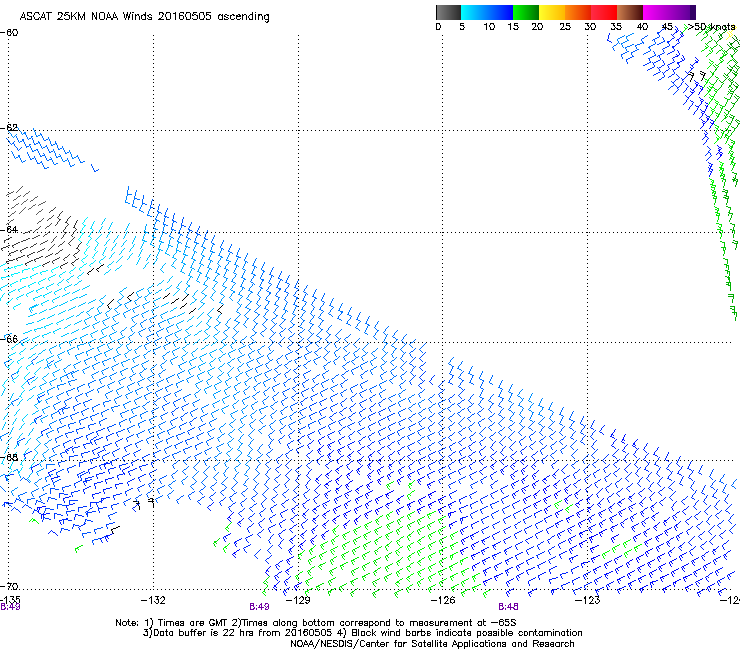
Task: Click the -126 longitude axis label
Action: point(443,600)
